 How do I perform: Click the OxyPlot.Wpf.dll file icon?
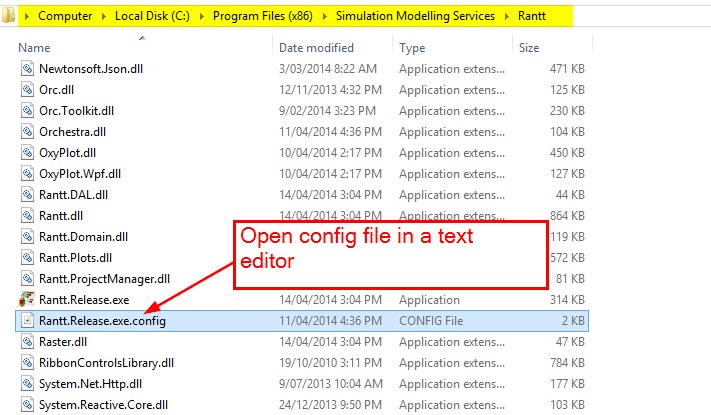[x=27, y=174]
